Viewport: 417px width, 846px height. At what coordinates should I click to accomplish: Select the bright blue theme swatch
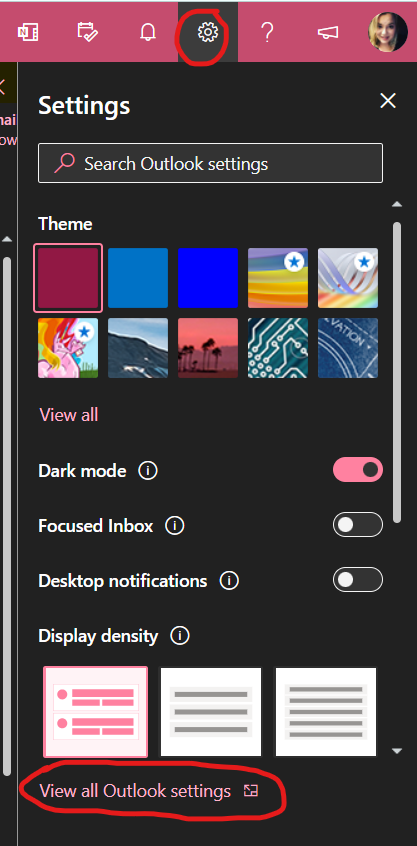(x=208, y=278)
